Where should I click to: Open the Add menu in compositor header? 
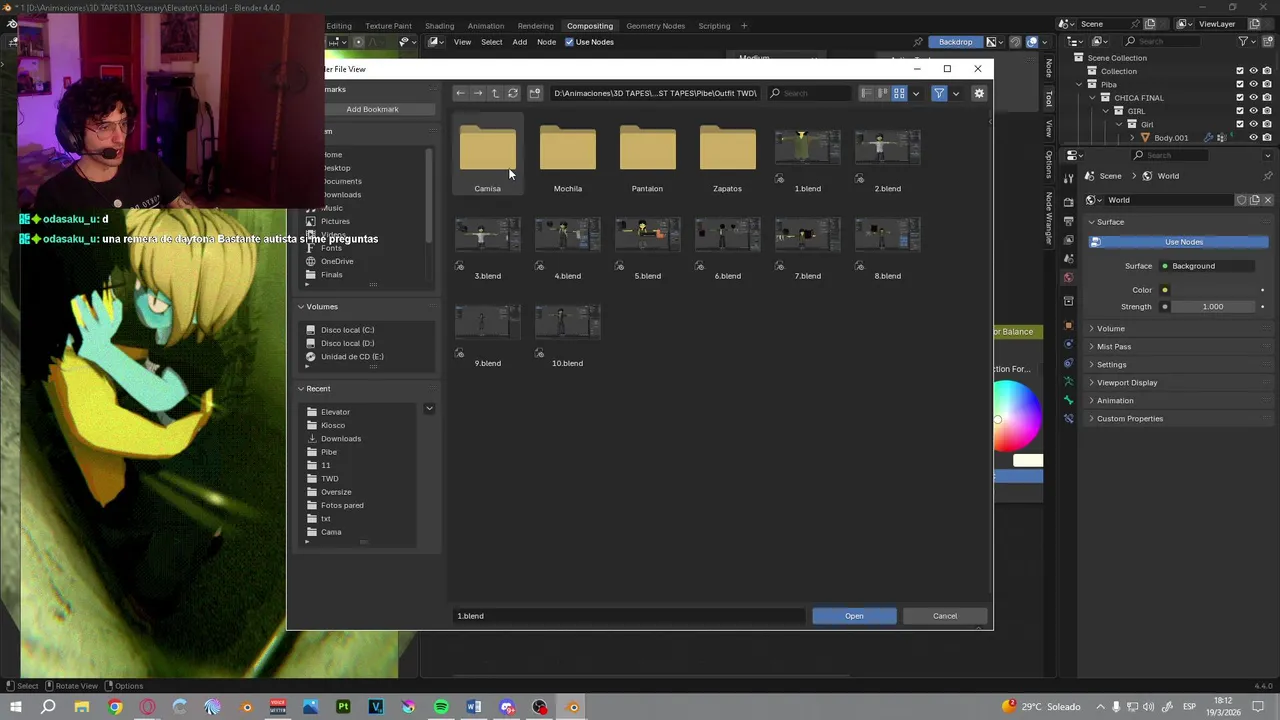tap(520, 42)
